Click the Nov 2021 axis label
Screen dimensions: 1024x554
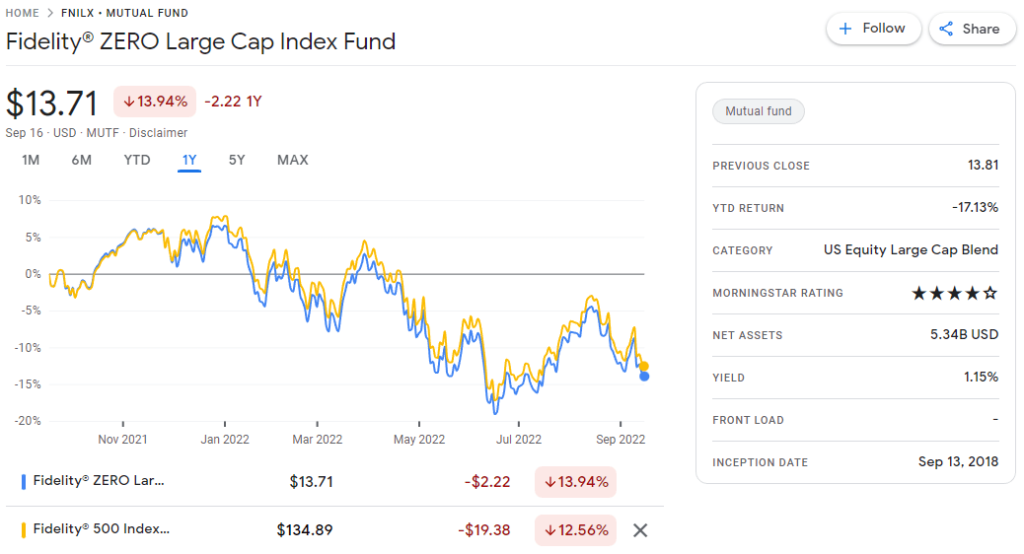point(123,440)
